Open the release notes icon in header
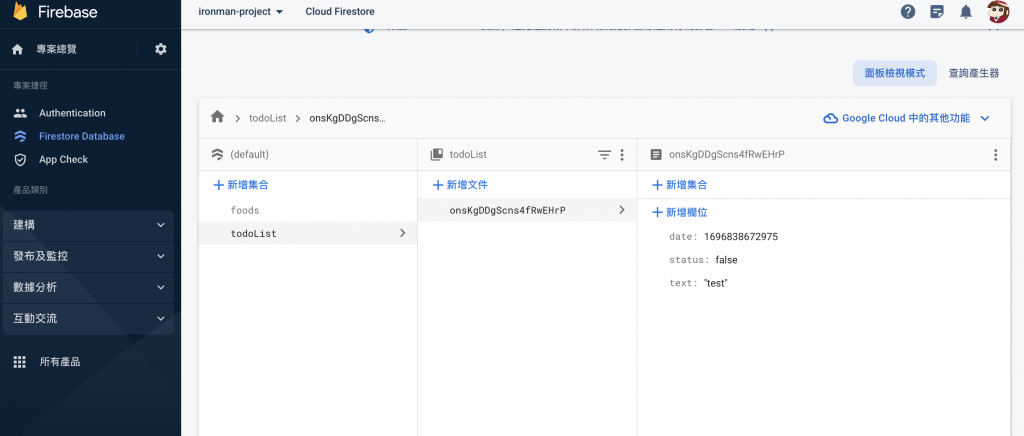This screenshot has width=1024, height=436. [937, 12]
